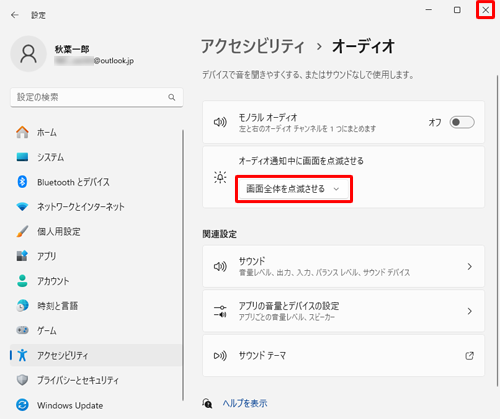
Task: Open Bluetooth とデバイス category
Action: [96, 182]
